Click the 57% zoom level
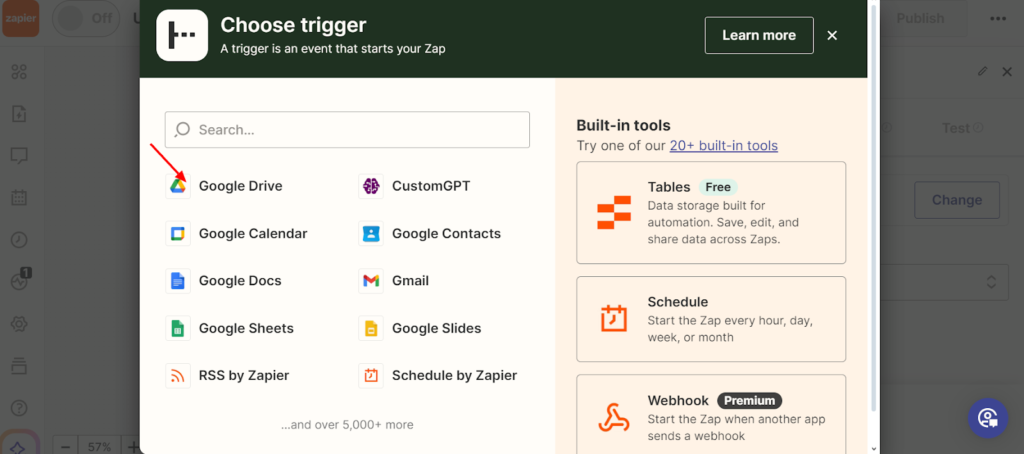 pyautogui.click(x=99, y=447)
